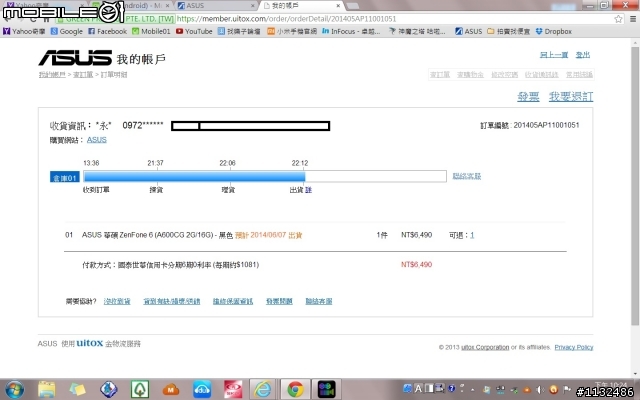This screenshot has width=640, height=400.
Task: Click the volume speaker icon in system tray
Action: 540,389
